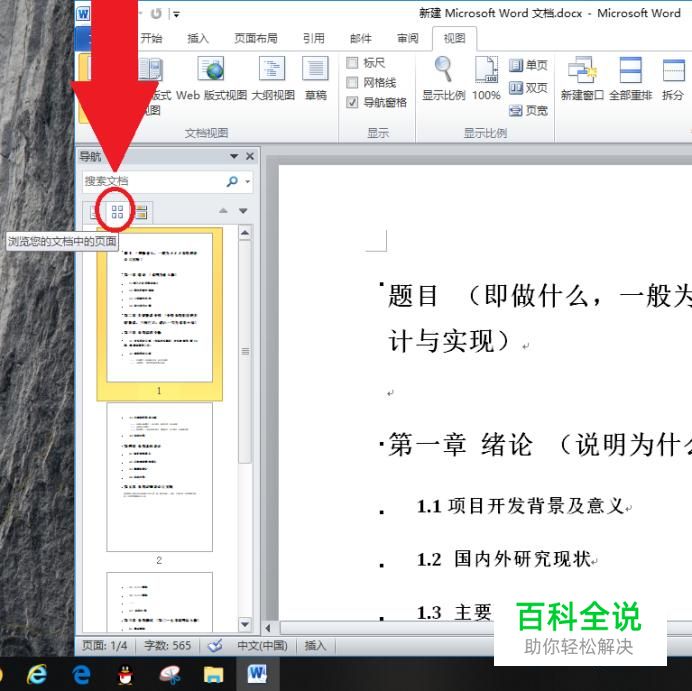Set zoom to 100%
The height and width of the screenshot is (691, 692).
(486, 79)
